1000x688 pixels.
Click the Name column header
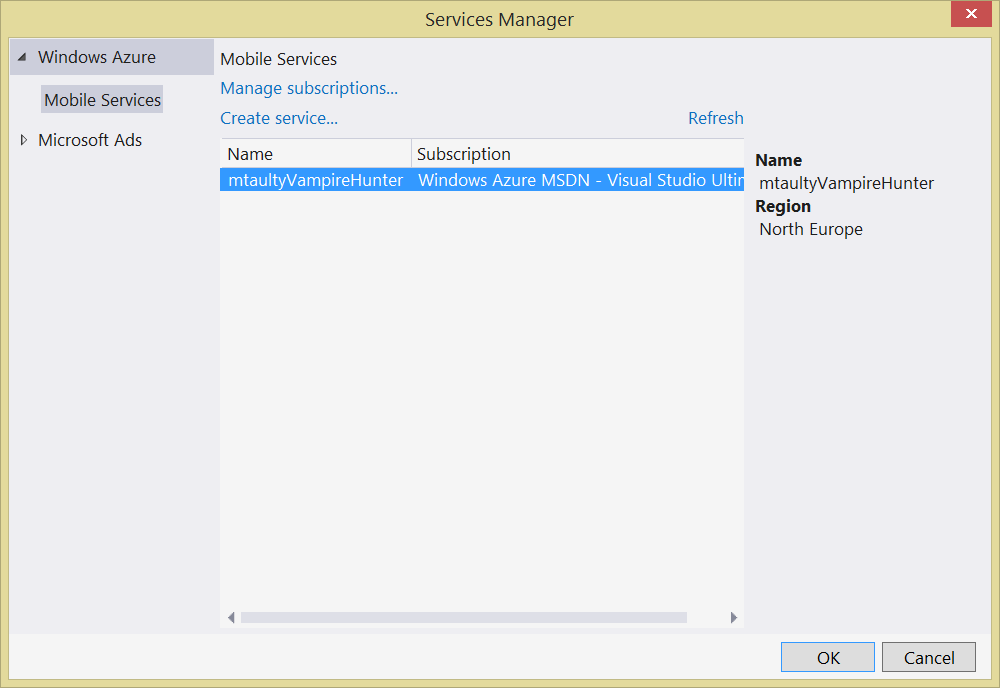(x=316, y=154)
